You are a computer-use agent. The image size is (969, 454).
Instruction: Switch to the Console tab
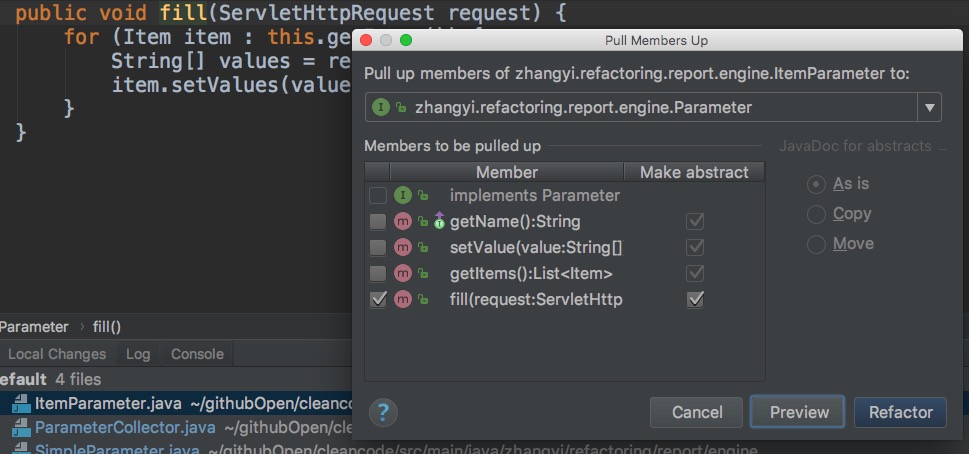[197, 354]
